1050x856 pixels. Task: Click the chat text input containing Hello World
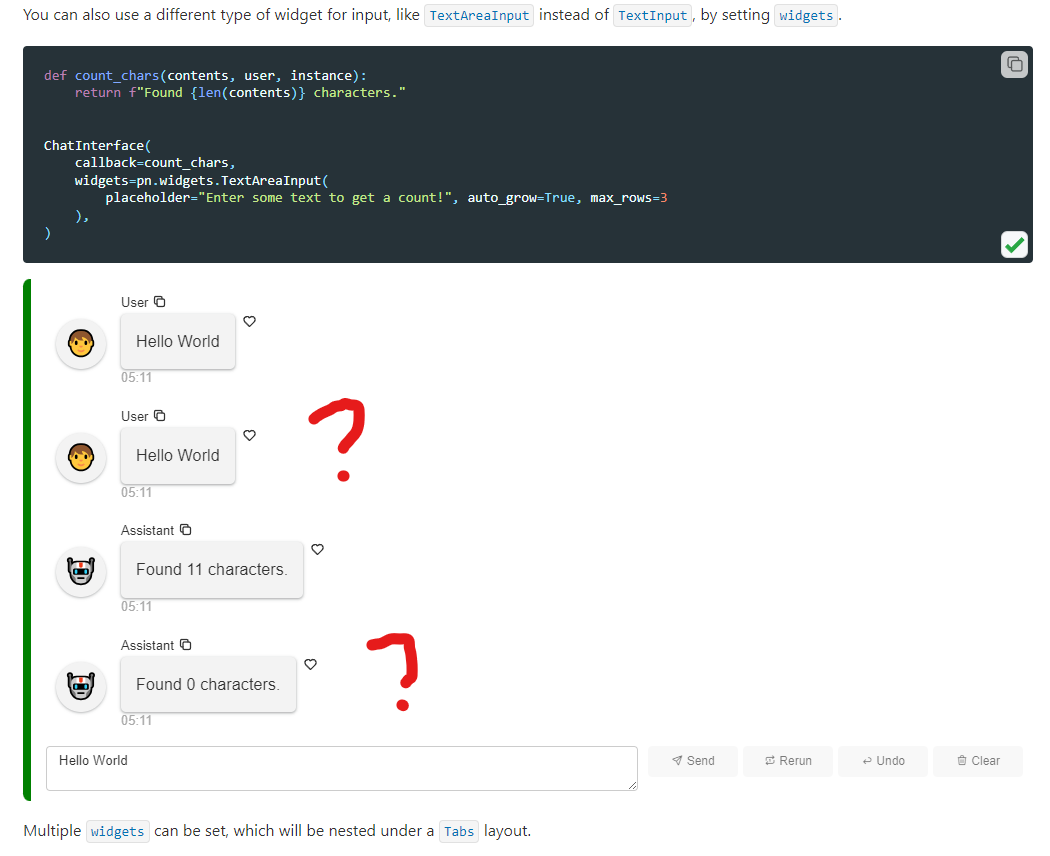341,768
